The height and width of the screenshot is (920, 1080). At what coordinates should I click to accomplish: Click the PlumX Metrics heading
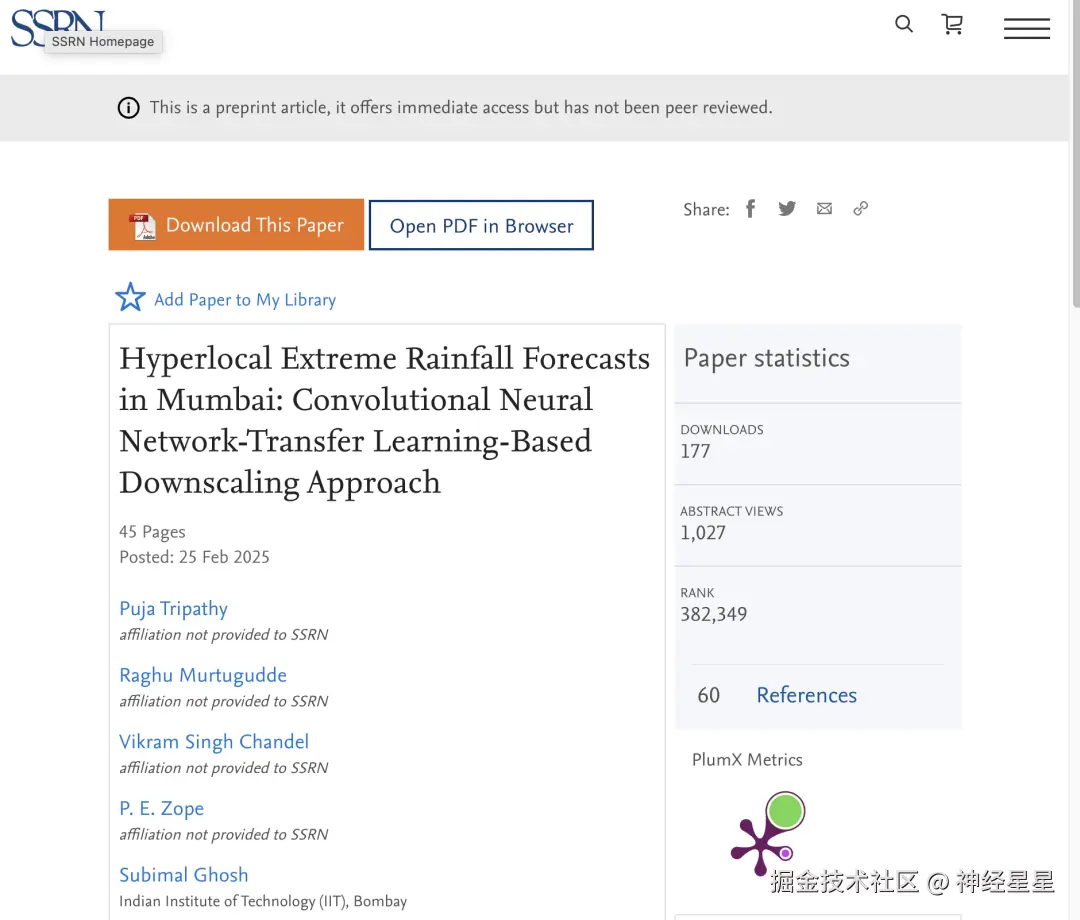[x=747, y=760]
